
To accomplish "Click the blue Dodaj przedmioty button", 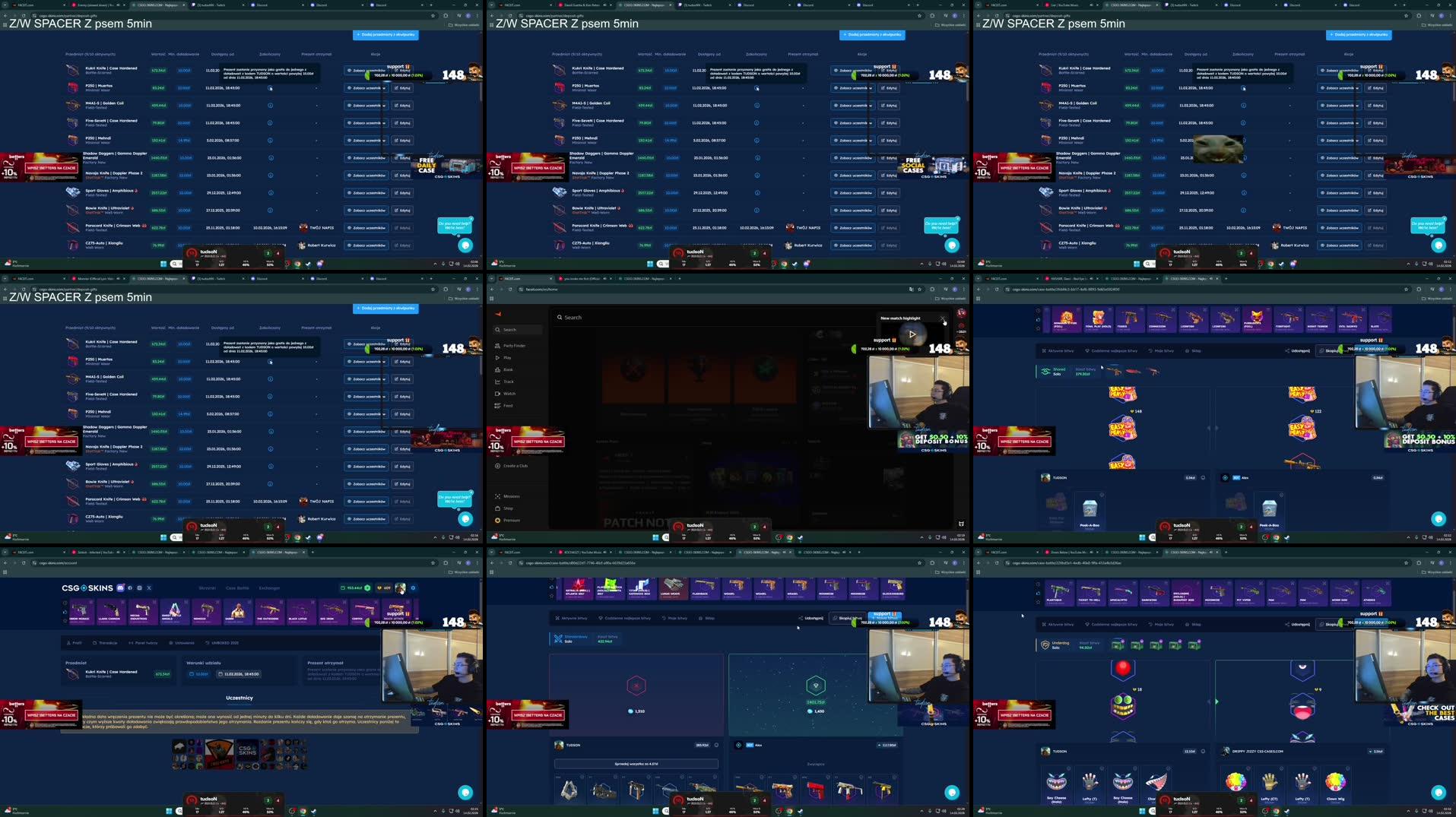I will tap(385, 35).
